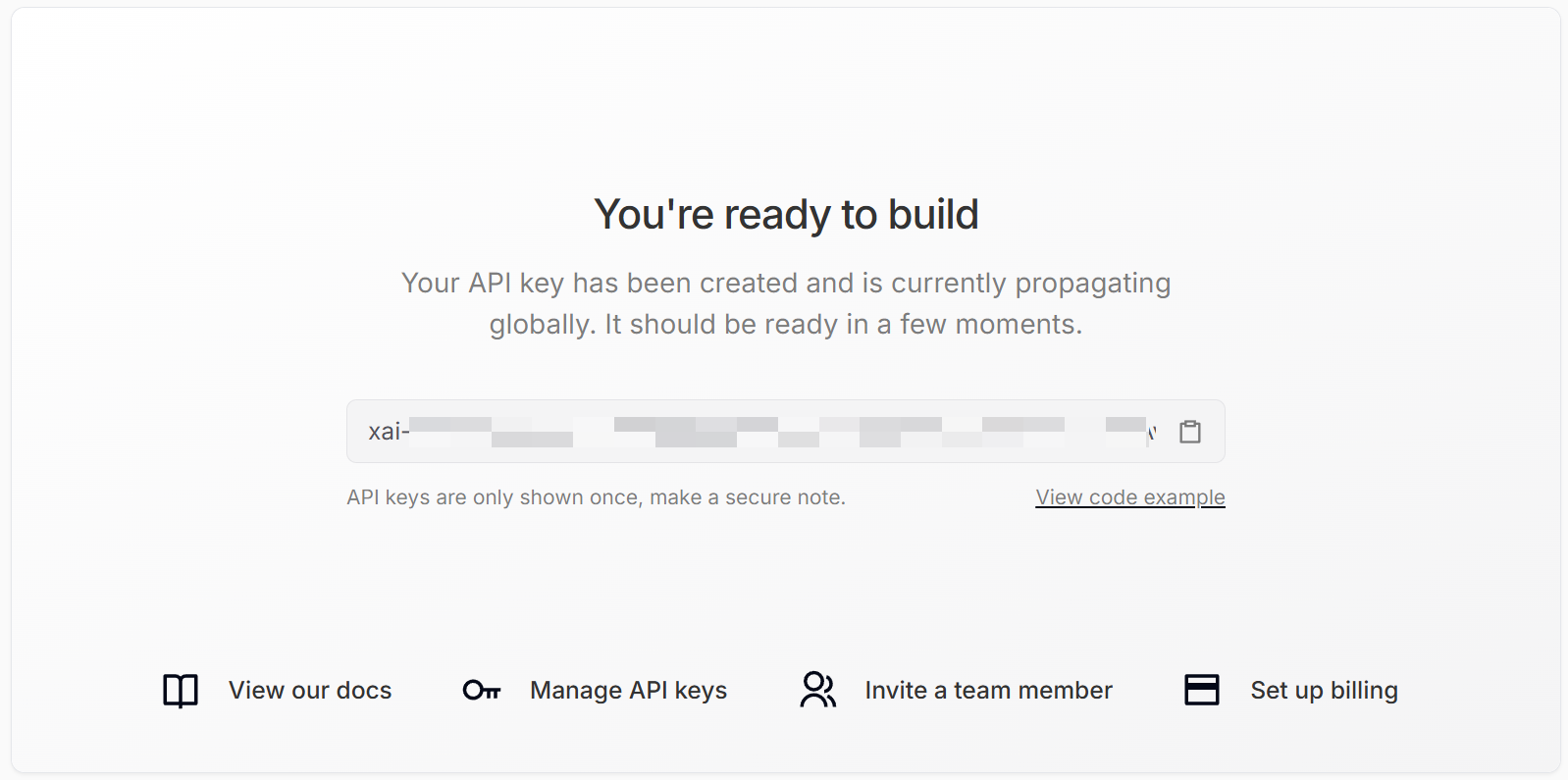The width and height of the screenshot is (1568, 780).
Task: Click the open book docs icon
Action: [181, 691]
